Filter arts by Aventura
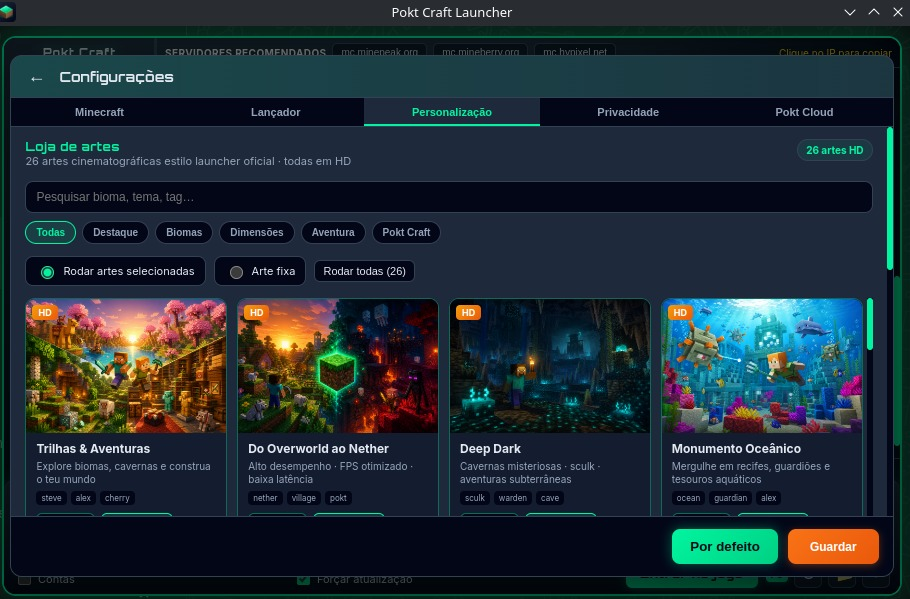Screen dimensions: 910x599 pyautogui.click(x=333, y=232)
